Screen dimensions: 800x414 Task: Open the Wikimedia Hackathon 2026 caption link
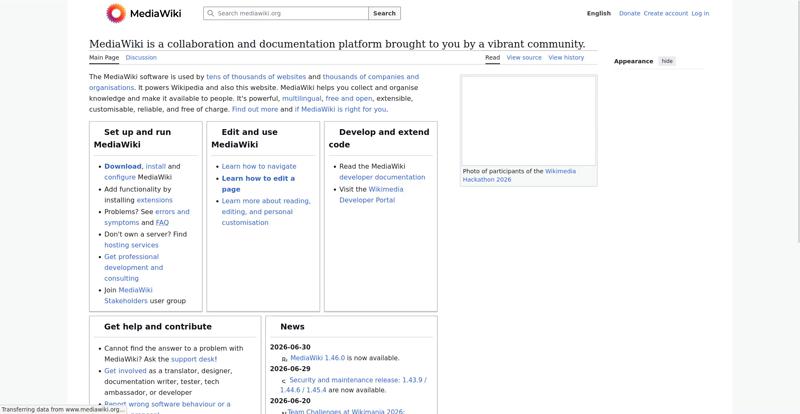[x=519, y=175]
